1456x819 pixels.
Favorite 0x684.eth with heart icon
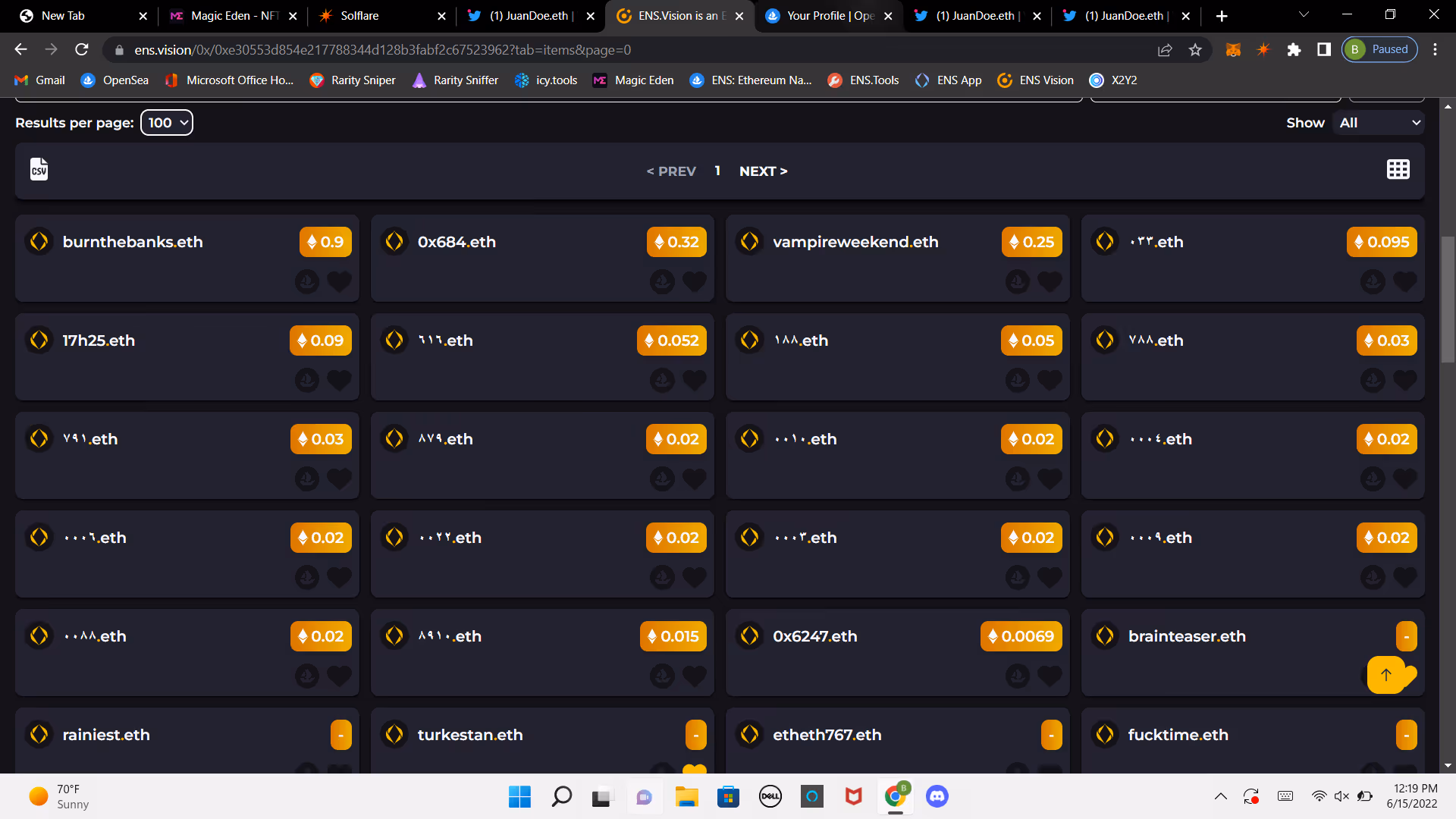pos(695,282)
